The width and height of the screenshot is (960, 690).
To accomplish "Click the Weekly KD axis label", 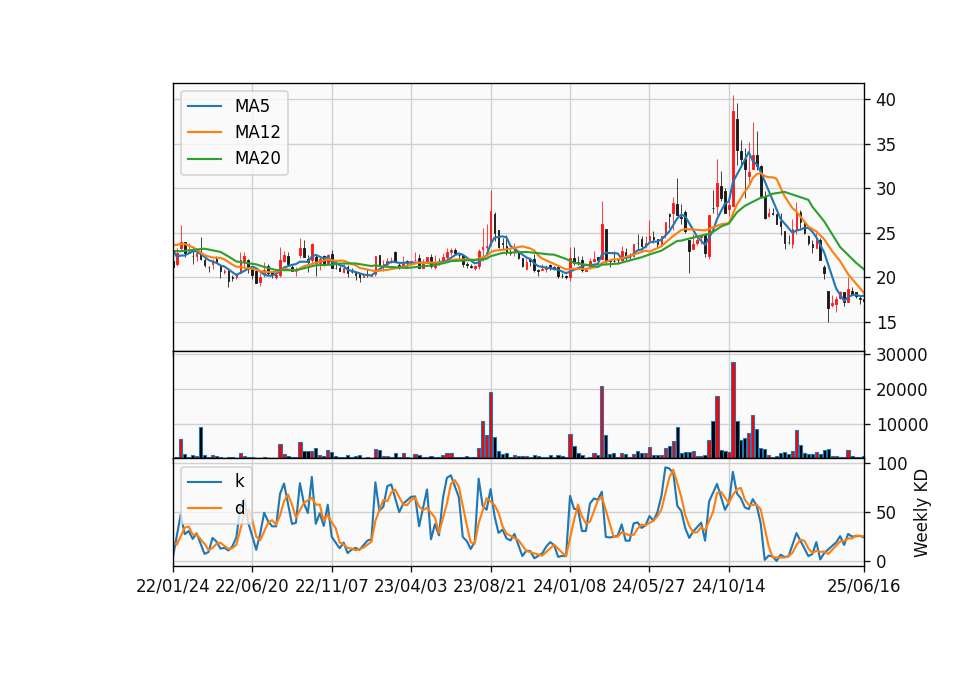I will click(921, 513).
